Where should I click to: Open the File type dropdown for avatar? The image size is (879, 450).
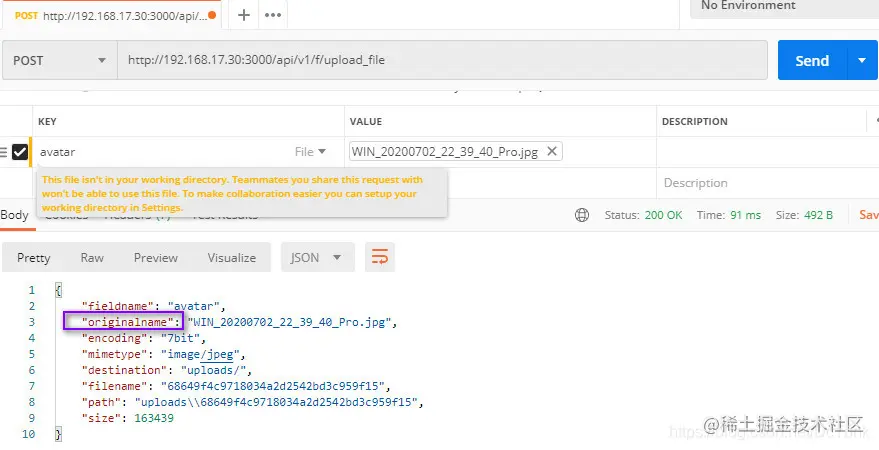[311, 152]
